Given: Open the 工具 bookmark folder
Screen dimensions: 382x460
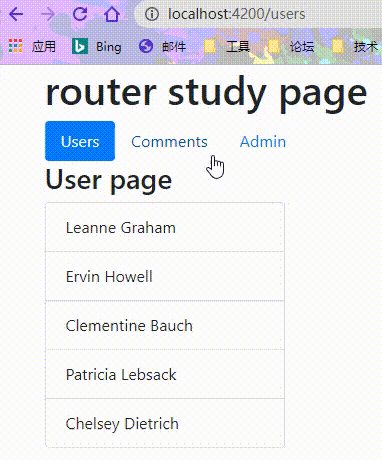Looking at the screenshot, I should coord(227,46).
